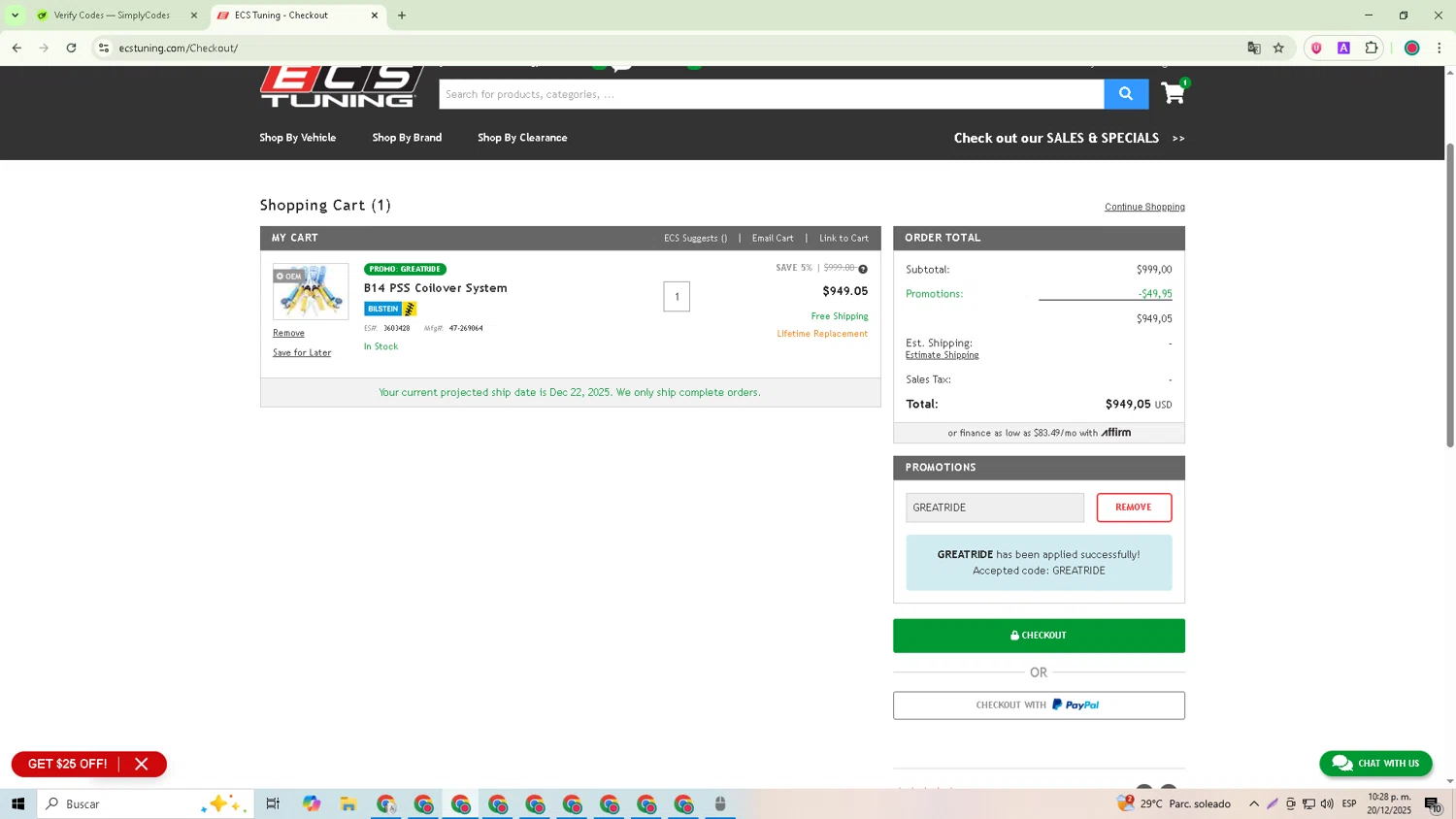
Task: Click the Affirm financing link
Action: 1039,433
